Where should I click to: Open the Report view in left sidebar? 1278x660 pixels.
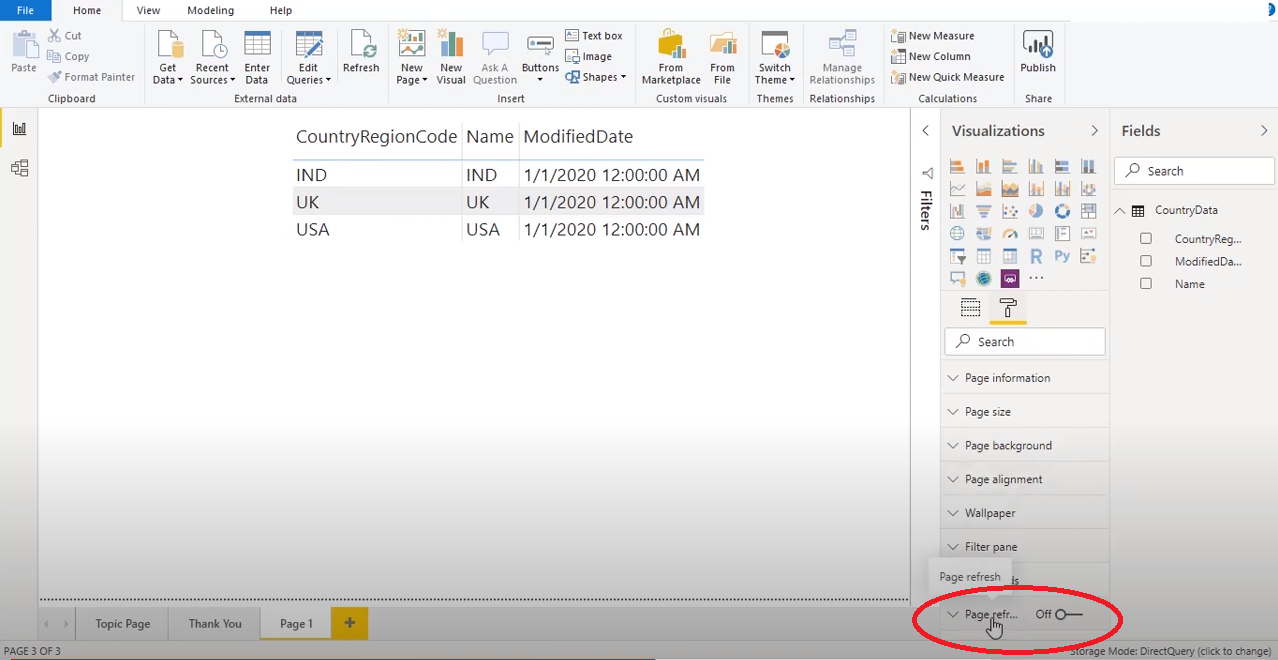19,129
